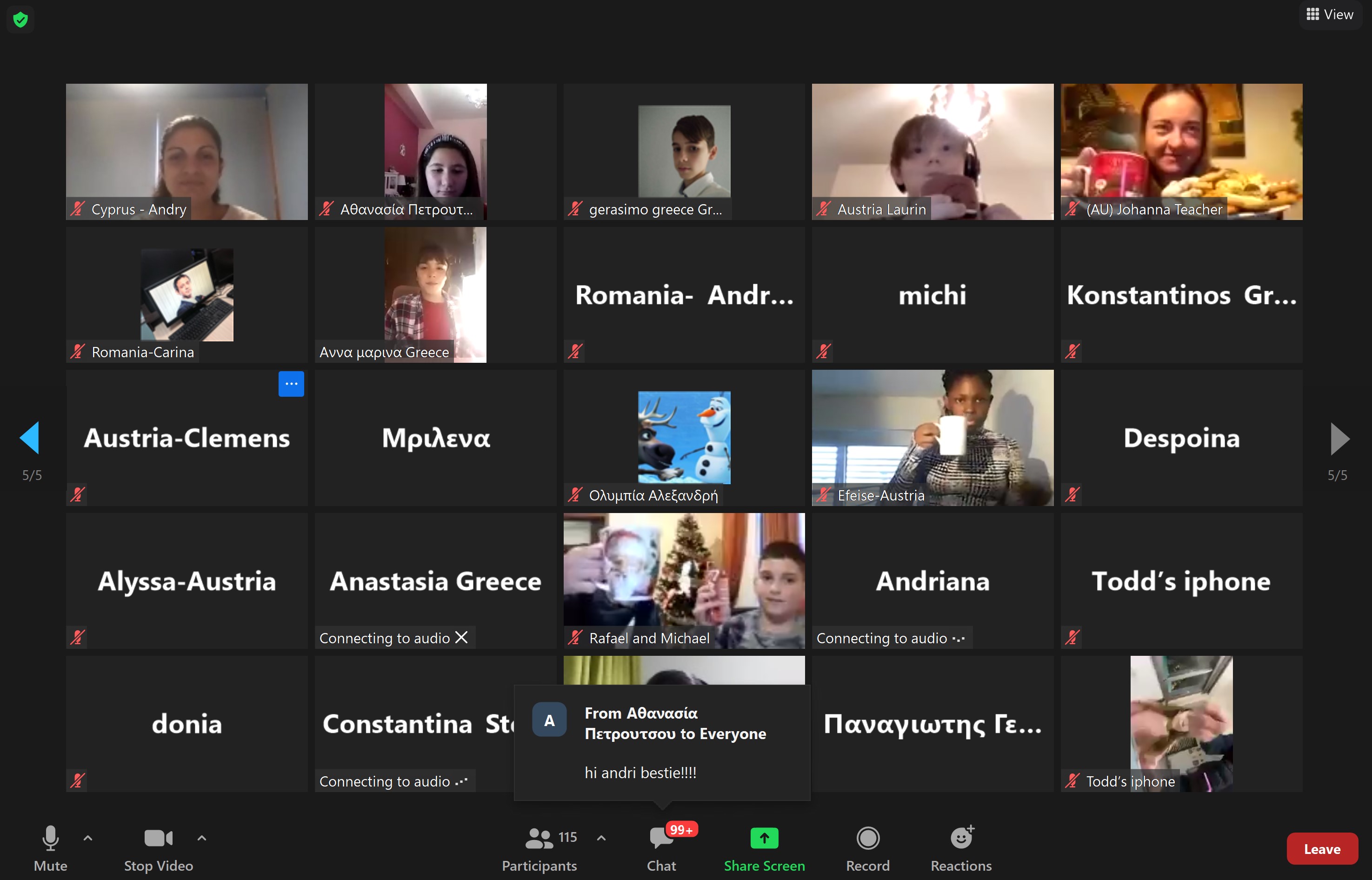1372x880 pixels.
Task: Open chat notification from Αθανασία Πετρουτσου
Action: coord(662,742)
